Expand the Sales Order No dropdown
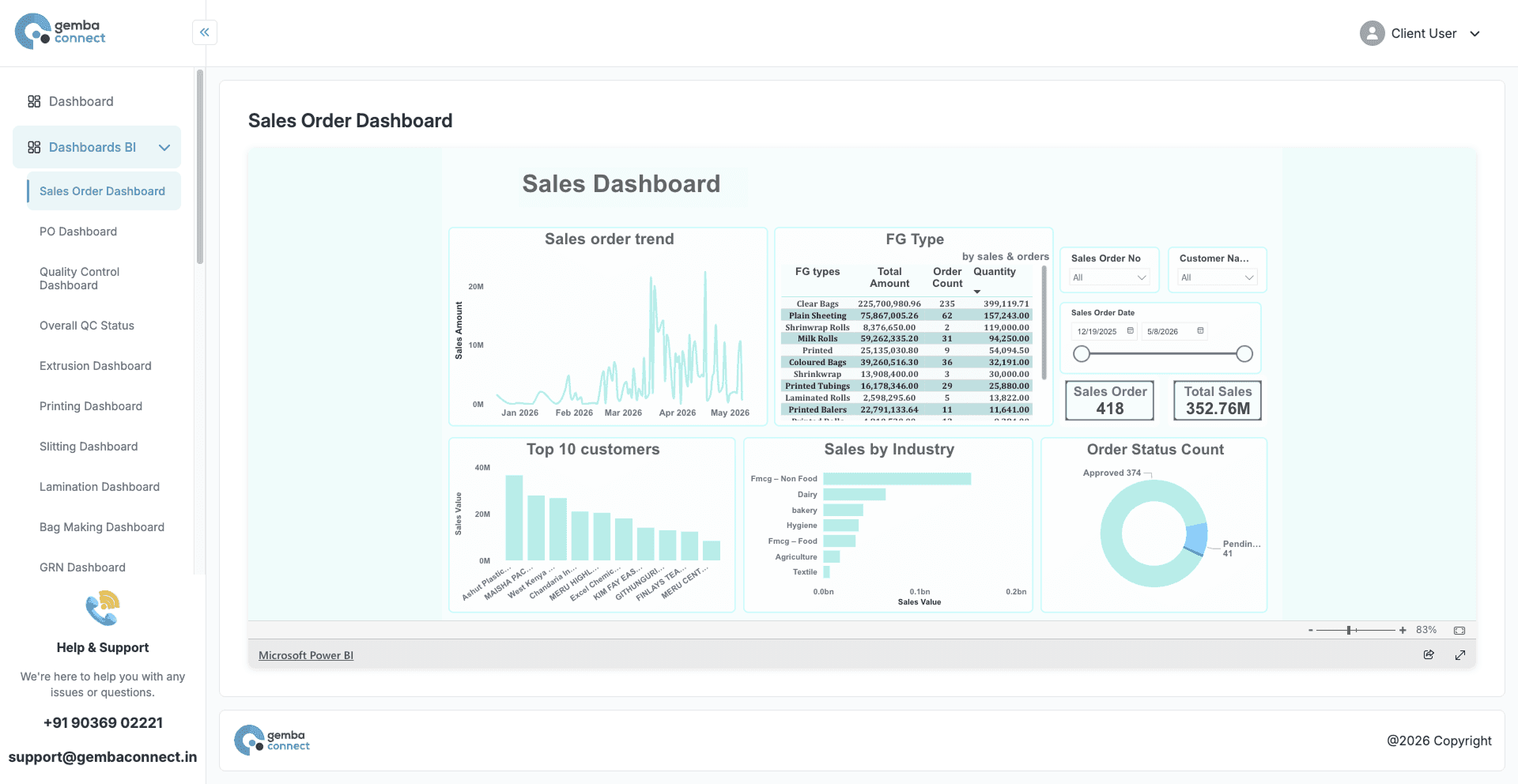1518x784 pixels. (1109, 277)
